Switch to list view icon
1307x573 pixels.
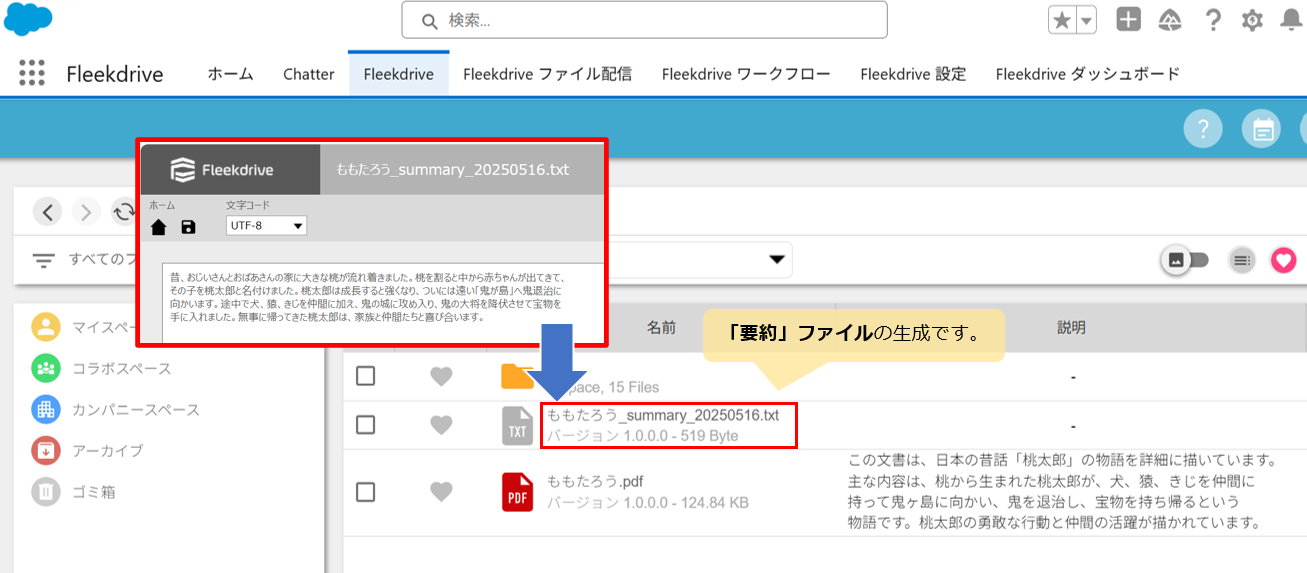(x=1242, y=260)
